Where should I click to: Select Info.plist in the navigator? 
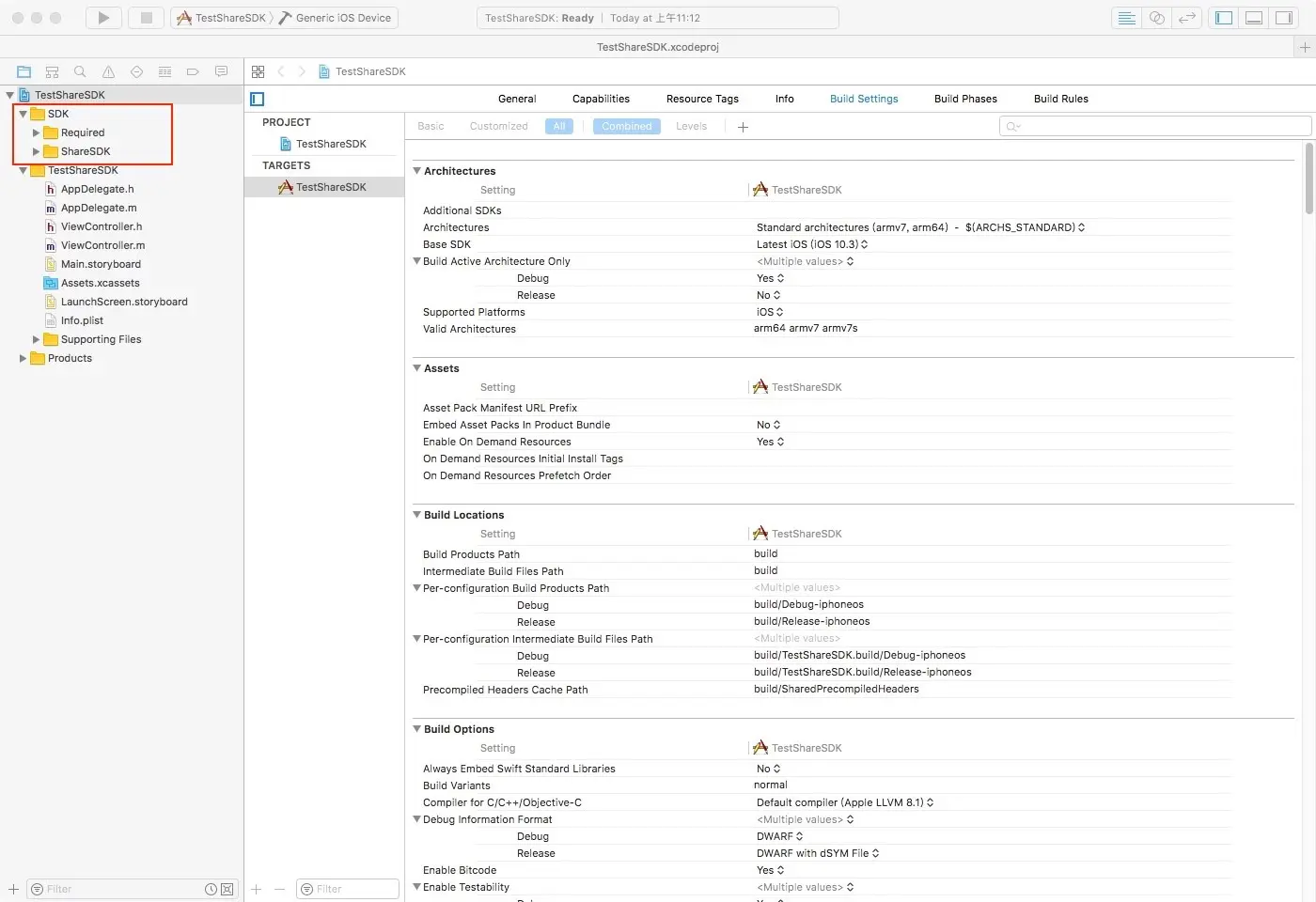coord(74,320)
